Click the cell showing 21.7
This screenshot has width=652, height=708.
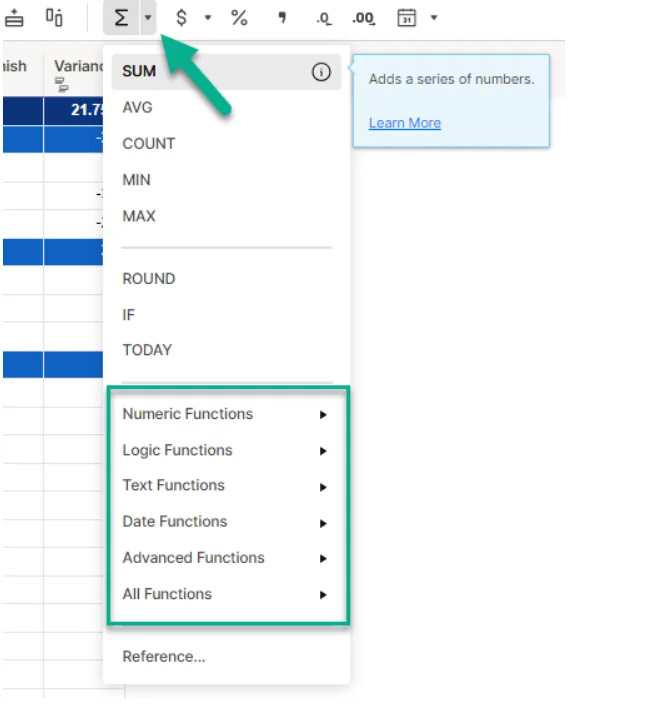pyautogui.click(x=74, y=110)
